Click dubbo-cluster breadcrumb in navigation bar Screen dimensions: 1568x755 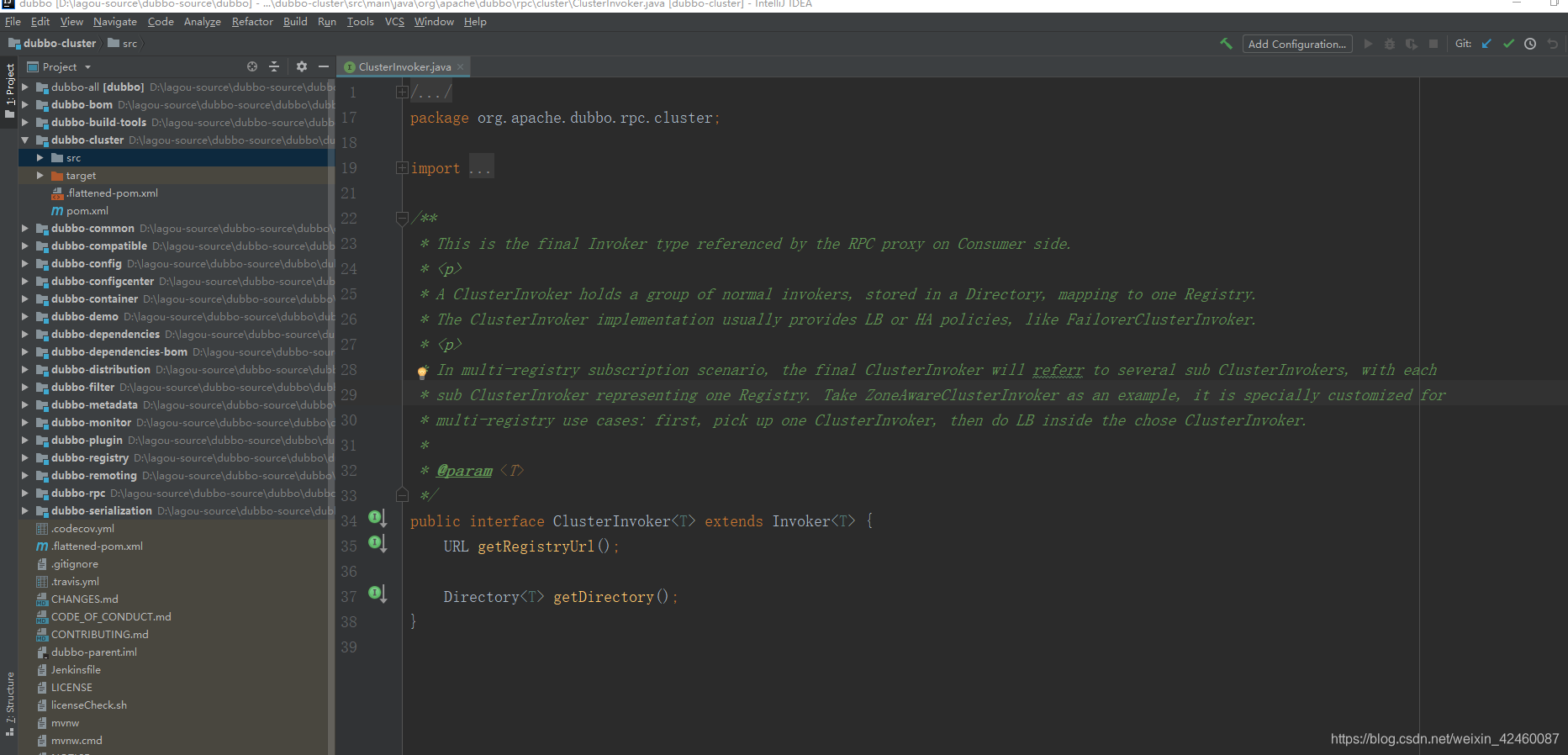point(52,43)
